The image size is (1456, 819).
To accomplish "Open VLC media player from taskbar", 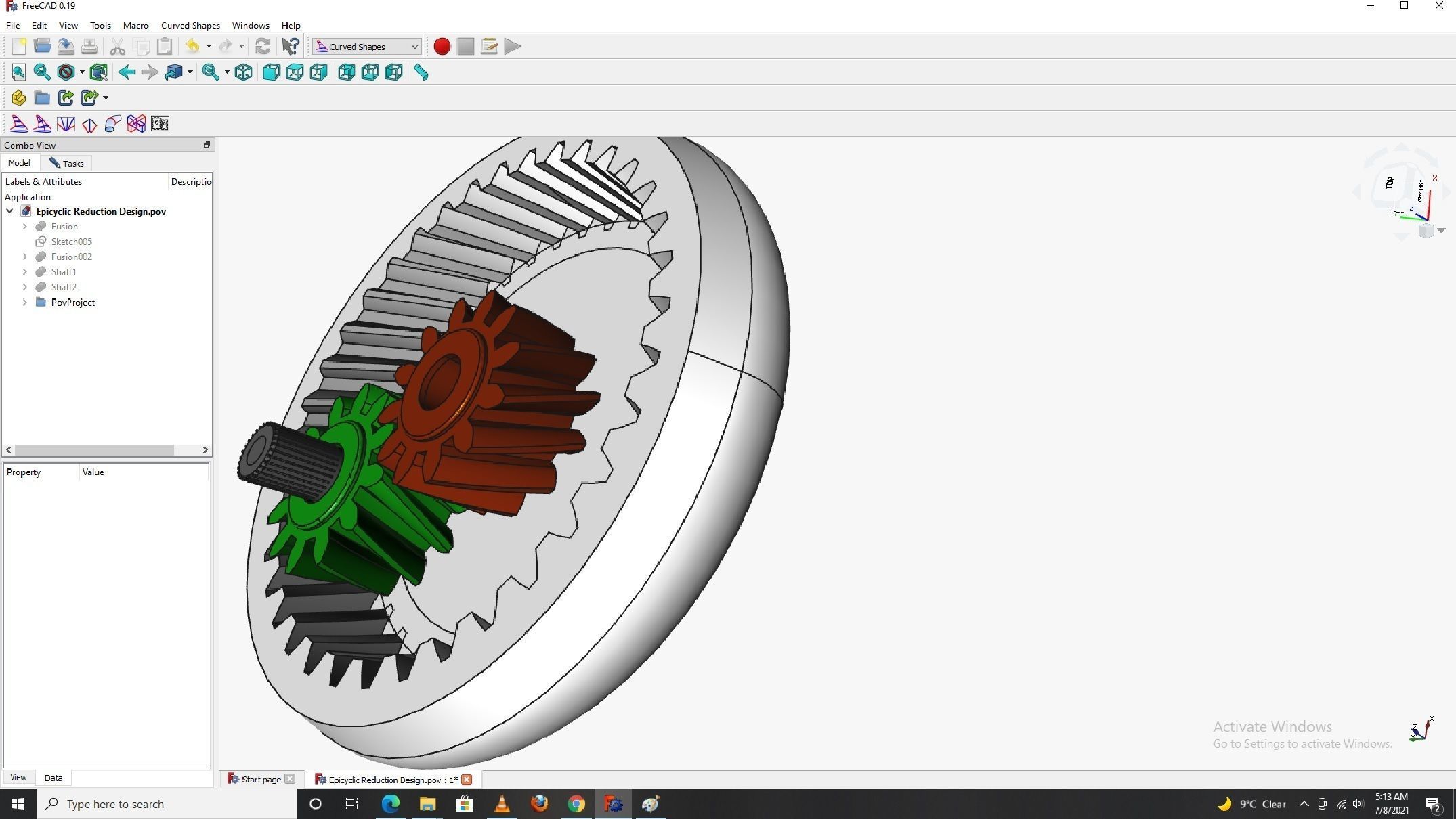I will pyautogui.click(x=502, y=803).
